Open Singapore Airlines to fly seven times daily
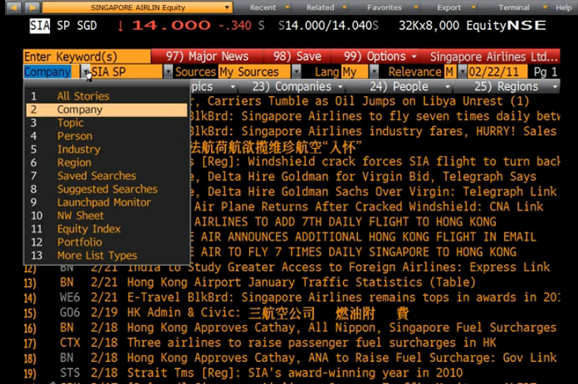 (x=375, y=116)
